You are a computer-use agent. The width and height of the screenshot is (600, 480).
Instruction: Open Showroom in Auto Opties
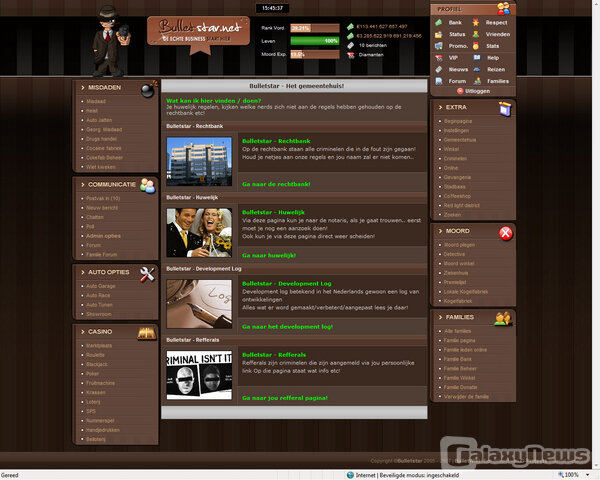click(x=99, y=314)
